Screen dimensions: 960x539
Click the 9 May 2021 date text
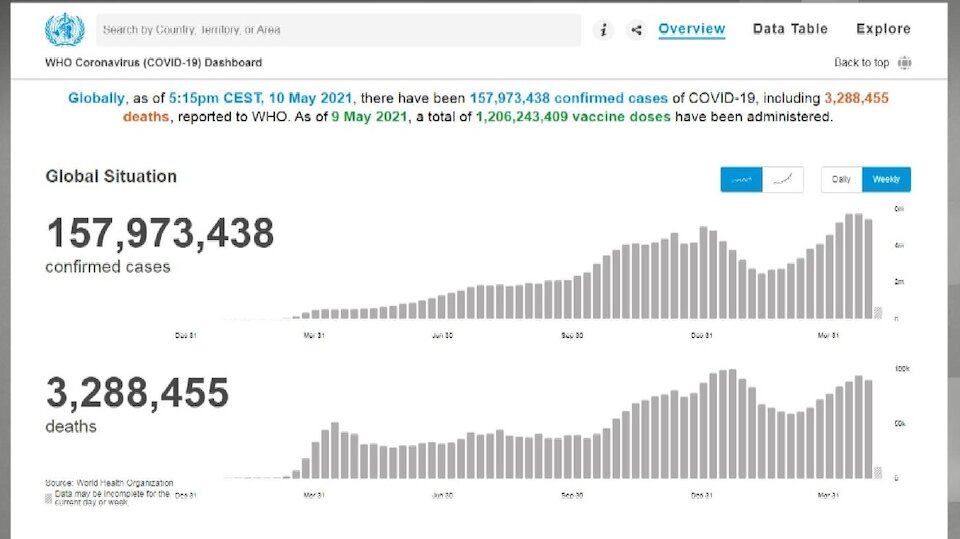[369, 116]
